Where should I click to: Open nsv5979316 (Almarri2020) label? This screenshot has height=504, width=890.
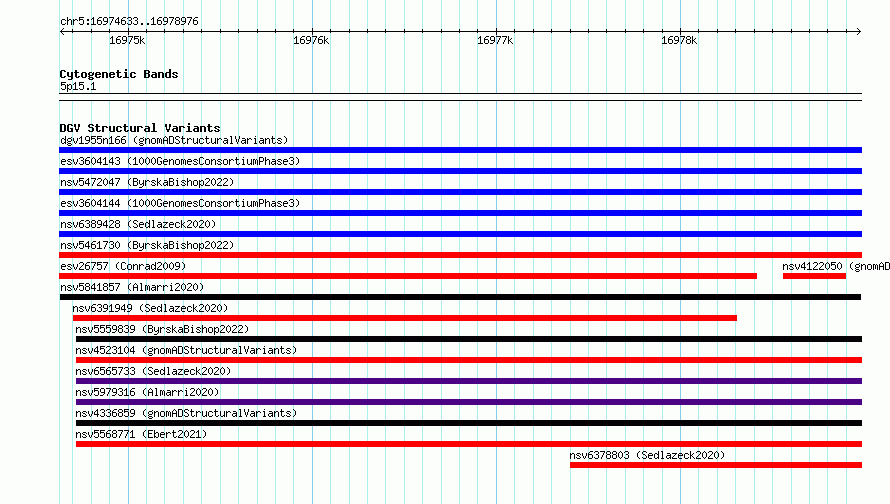tap(147, 392)
